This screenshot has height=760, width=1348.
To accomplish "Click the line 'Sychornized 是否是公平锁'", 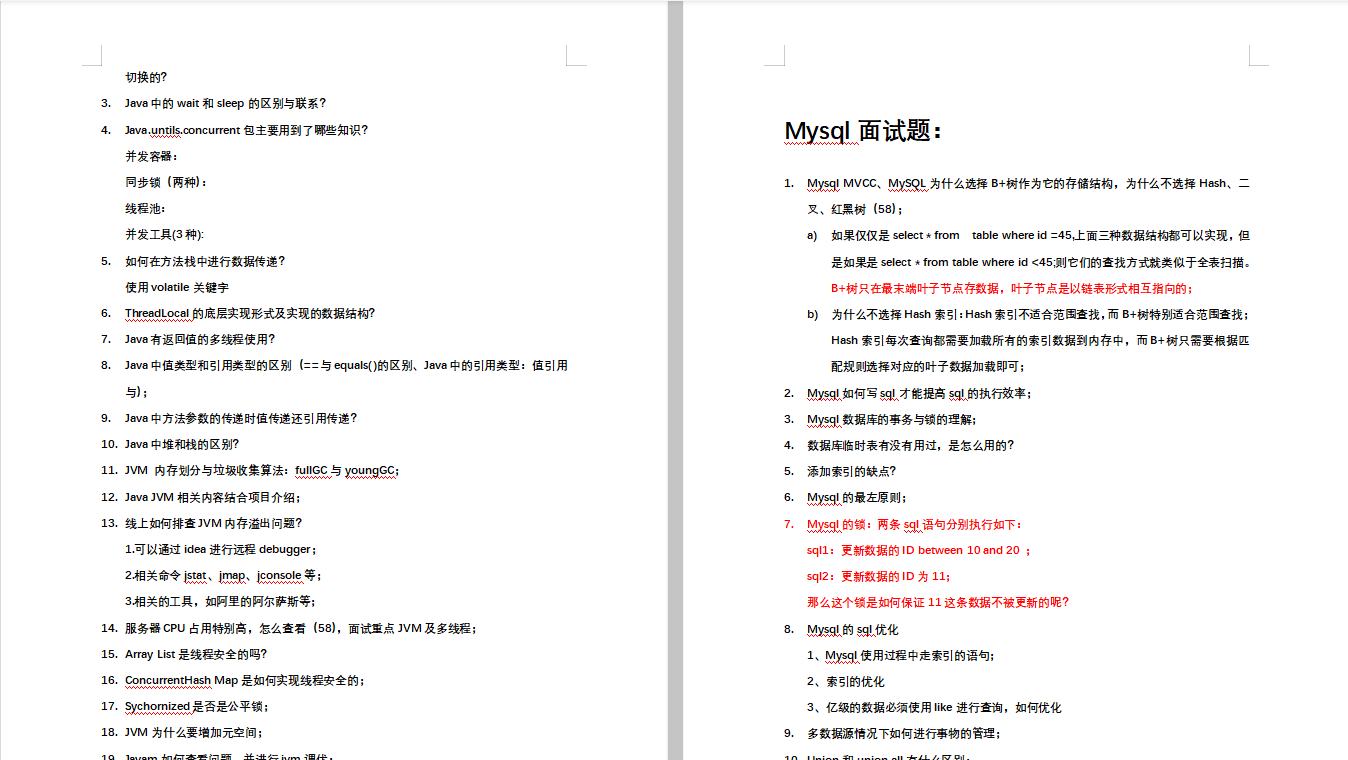I will click(x=196, y=706).
